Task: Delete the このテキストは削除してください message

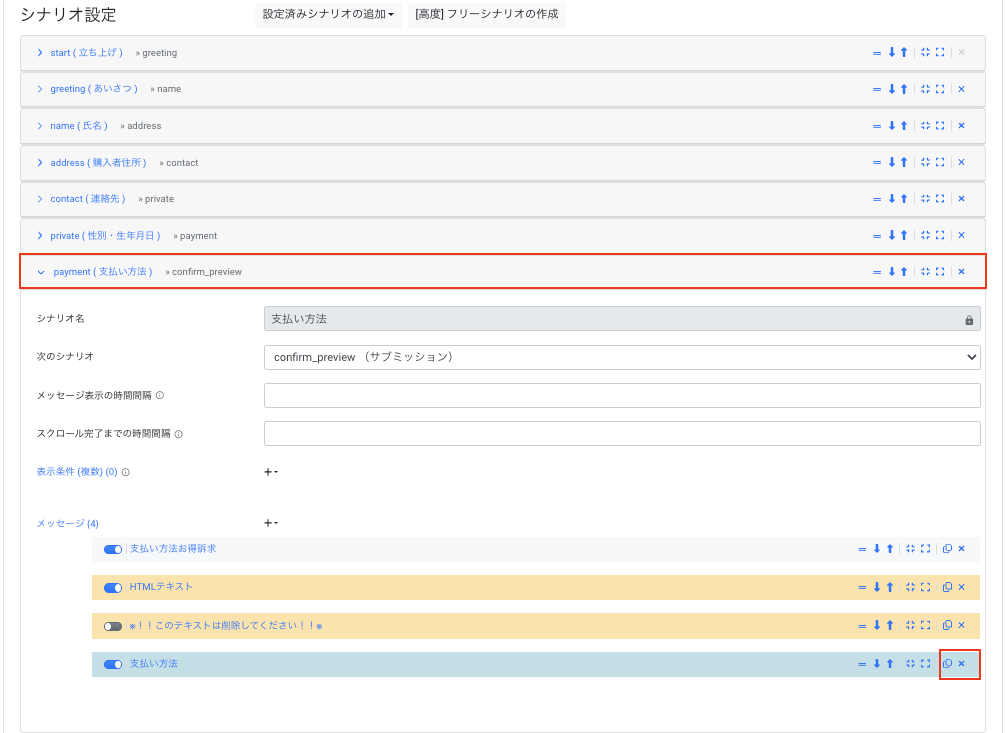Action: point(961,625)
